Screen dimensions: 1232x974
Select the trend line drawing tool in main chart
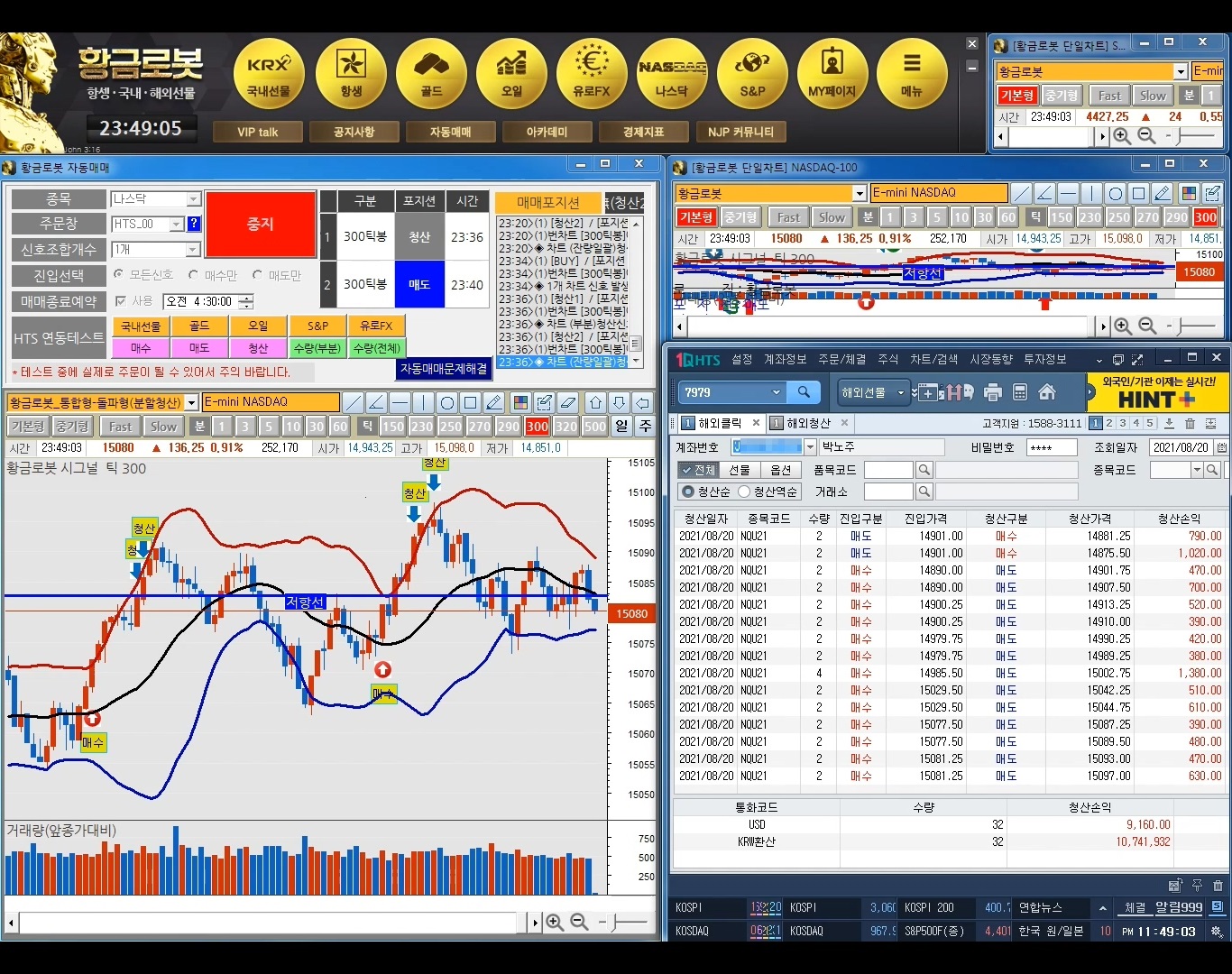tap(354, 402)
